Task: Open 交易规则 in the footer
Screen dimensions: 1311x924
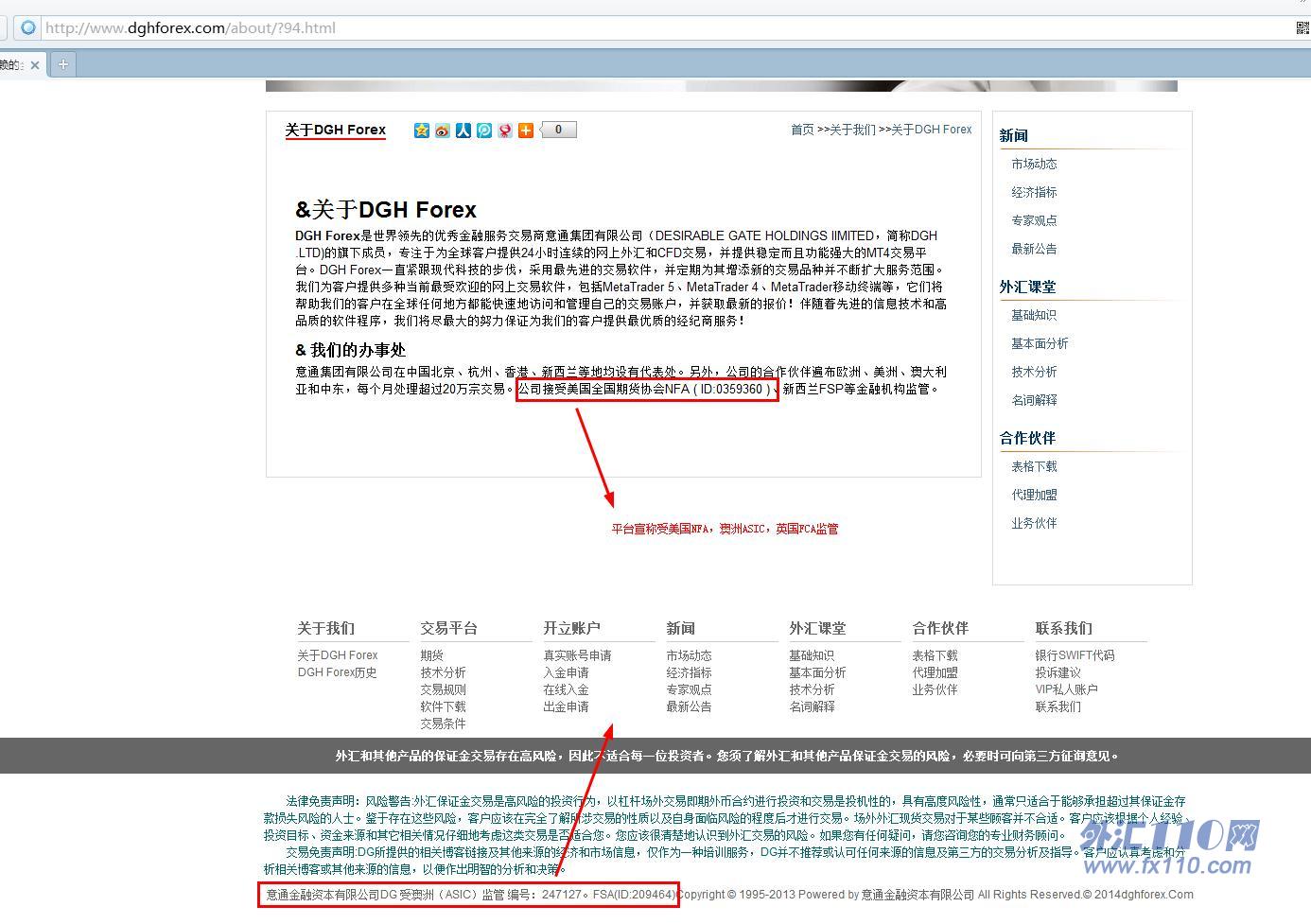Action: point(444,689)
